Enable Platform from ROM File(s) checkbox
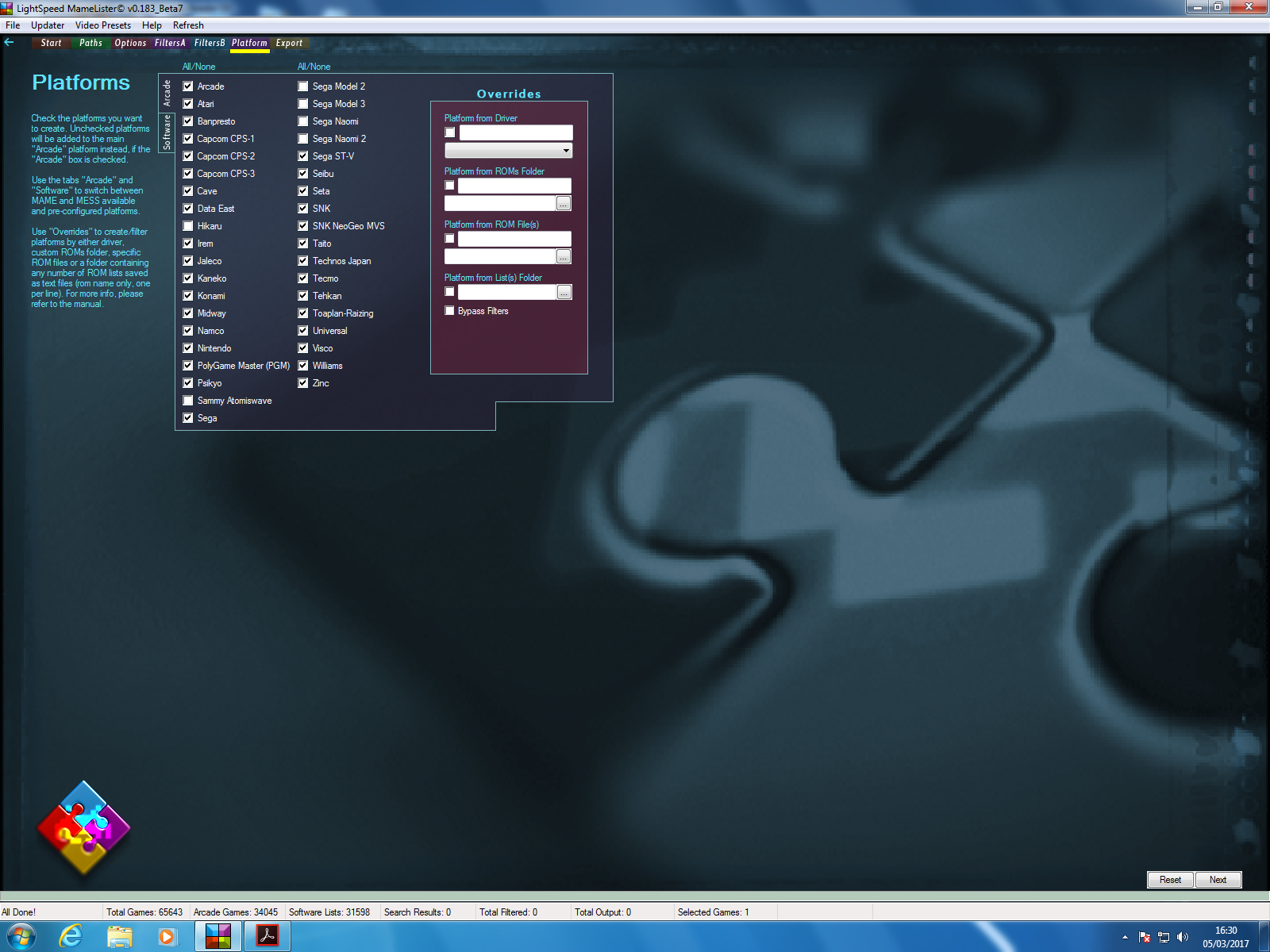Viewport: 1270px width, 952px height. [x=450, y=239]
